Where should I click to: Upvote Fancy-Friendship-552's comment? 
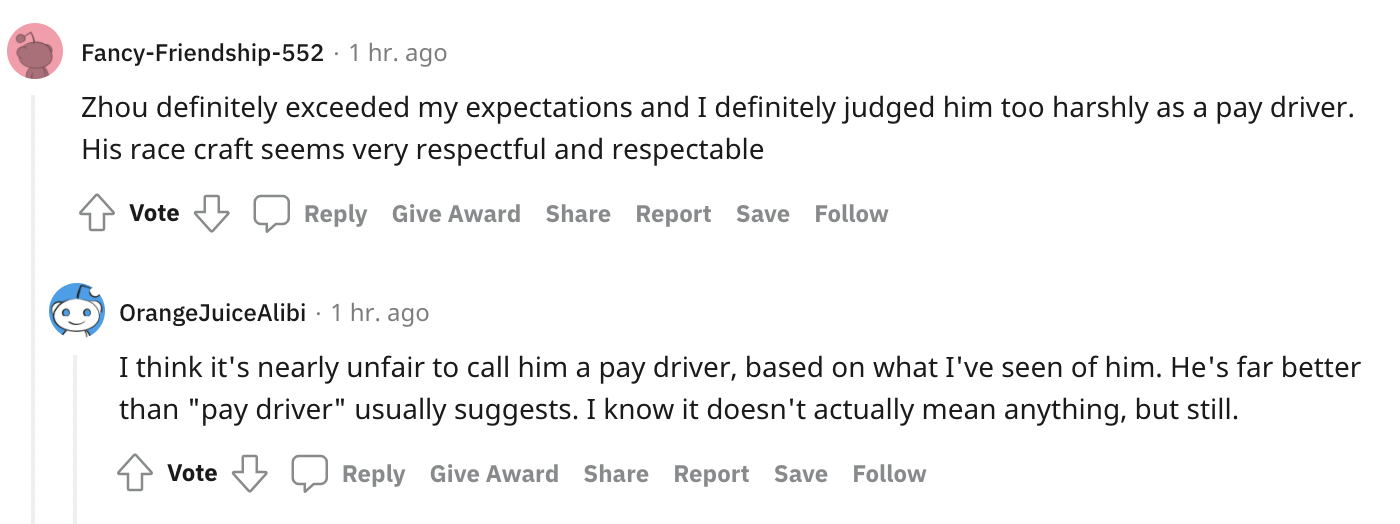coord(97,213)
